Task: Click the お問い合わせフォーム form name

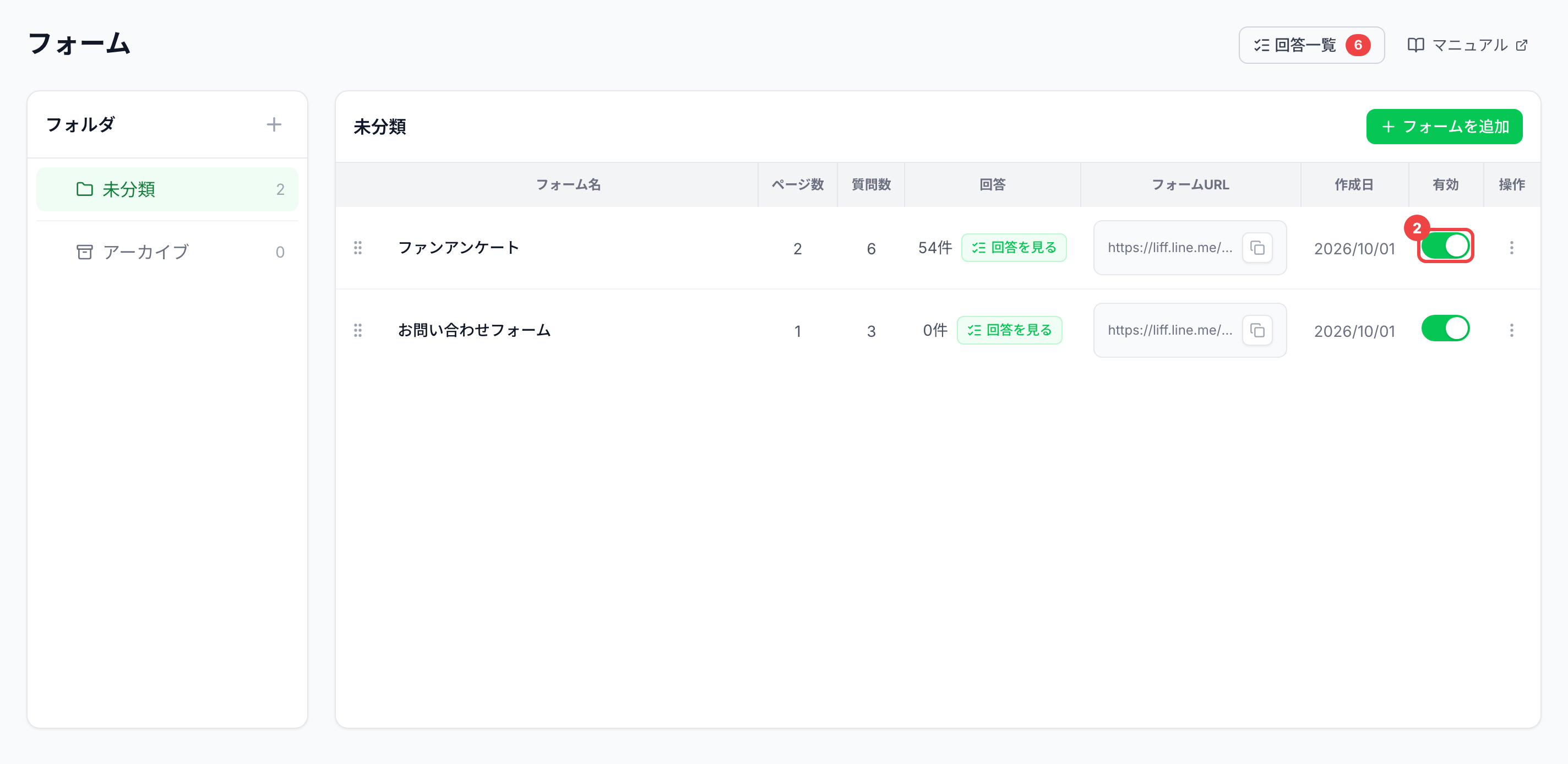Action: point(474,330)
